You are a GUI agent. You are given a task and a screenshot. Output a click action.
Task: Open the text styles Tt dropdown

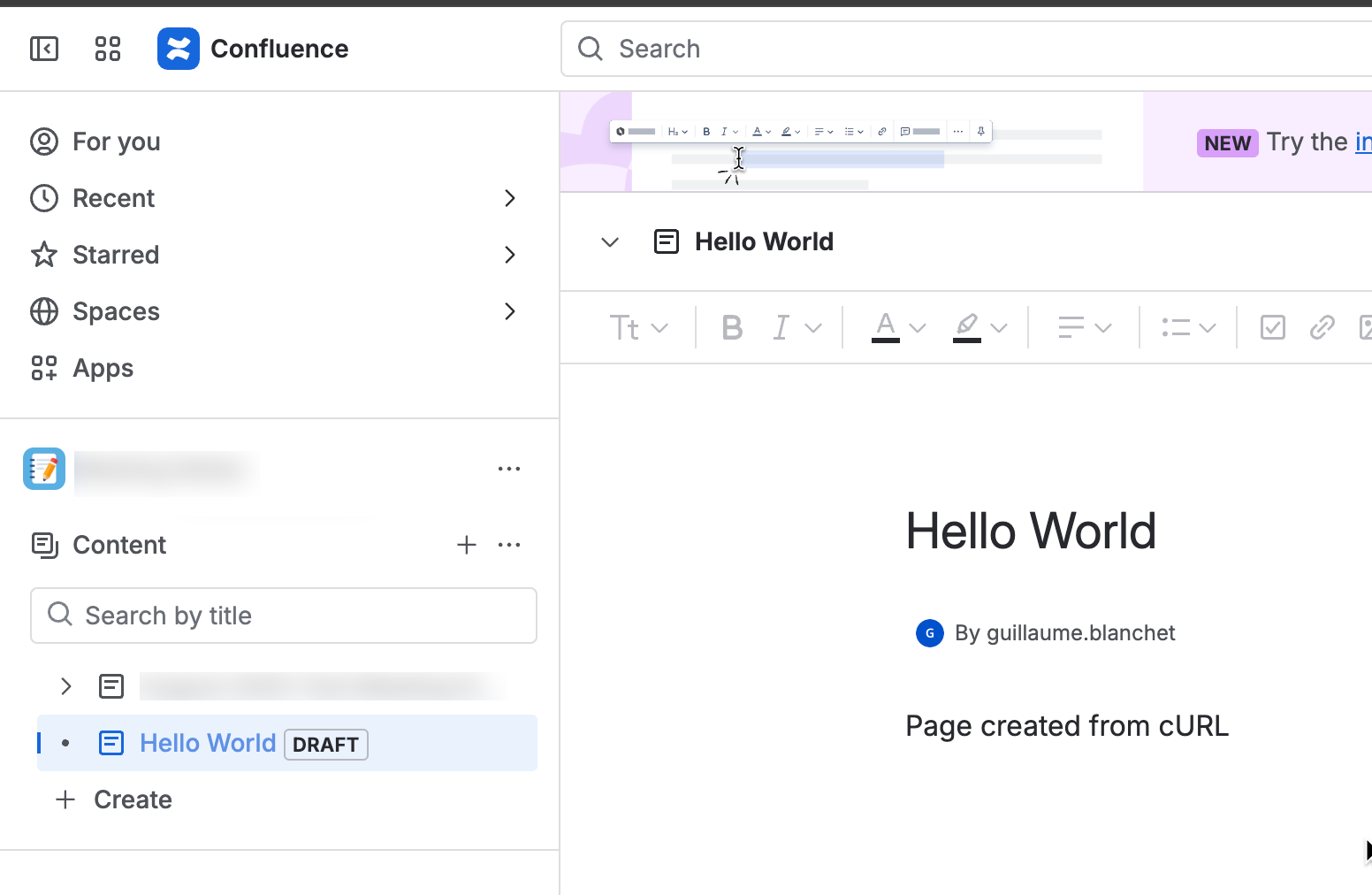(x=638, y=328)
